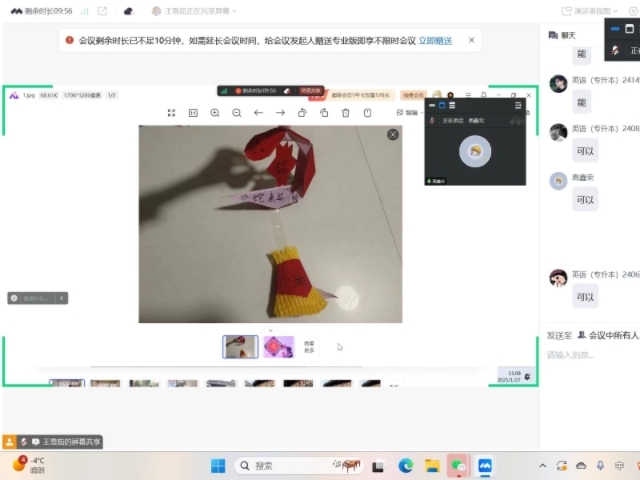Click the red 结束共享 button in shared toolbar
Image resolution: width=640 pixels, height=480 pixels.
click(x=311, y=91)
